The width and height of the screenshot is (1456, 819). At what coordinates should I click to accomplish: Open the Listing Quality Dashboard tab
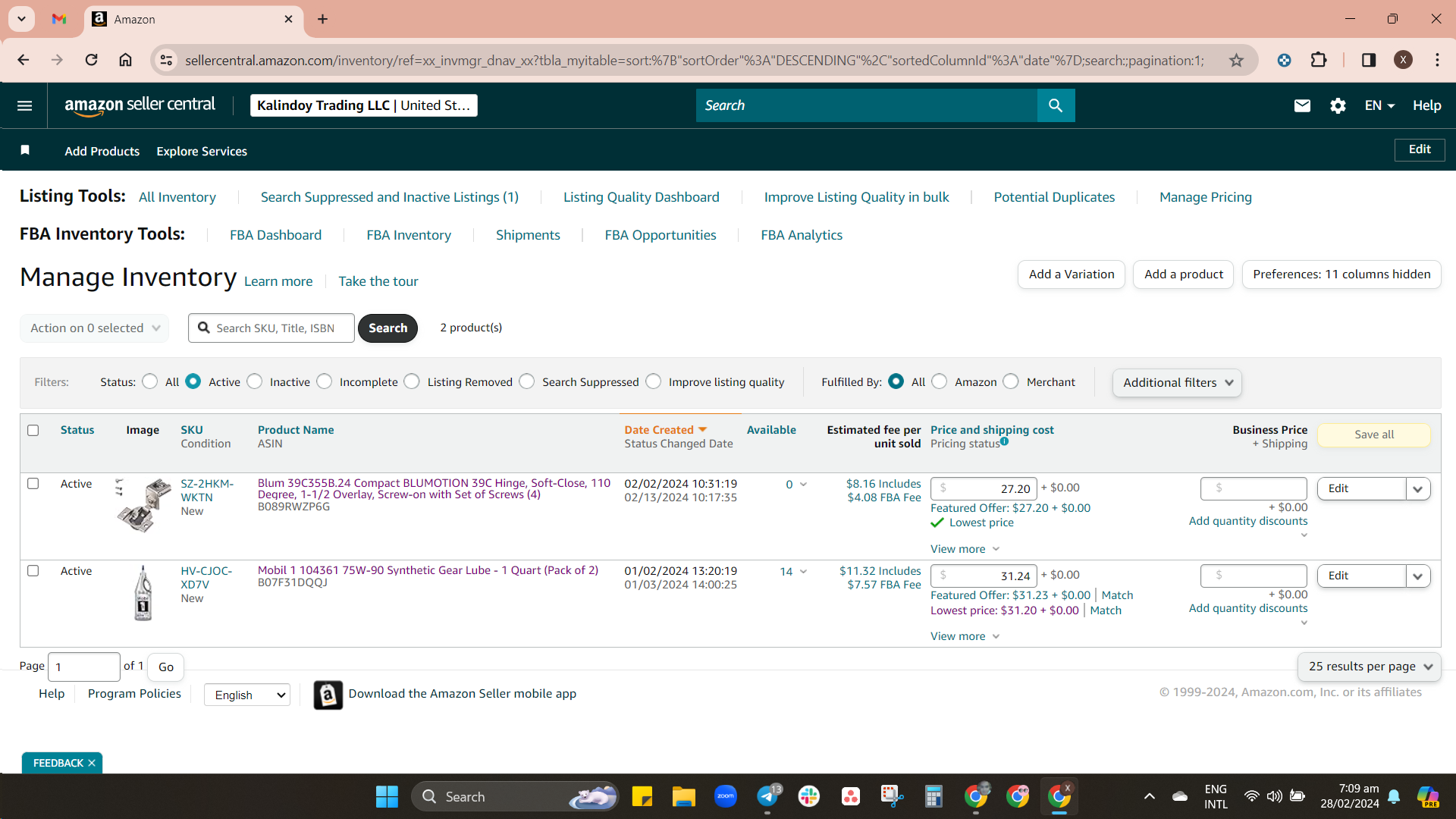tap(642, 197)
